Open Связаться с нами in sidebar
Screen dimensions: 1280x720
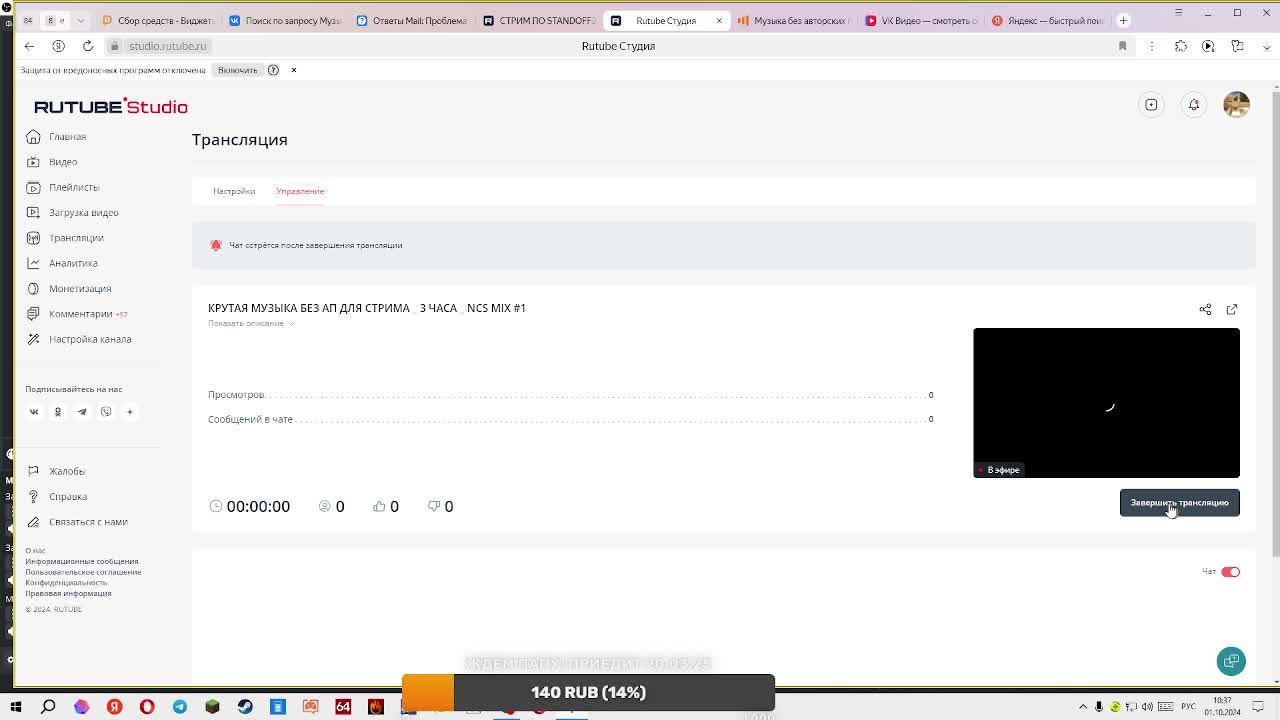88,522
